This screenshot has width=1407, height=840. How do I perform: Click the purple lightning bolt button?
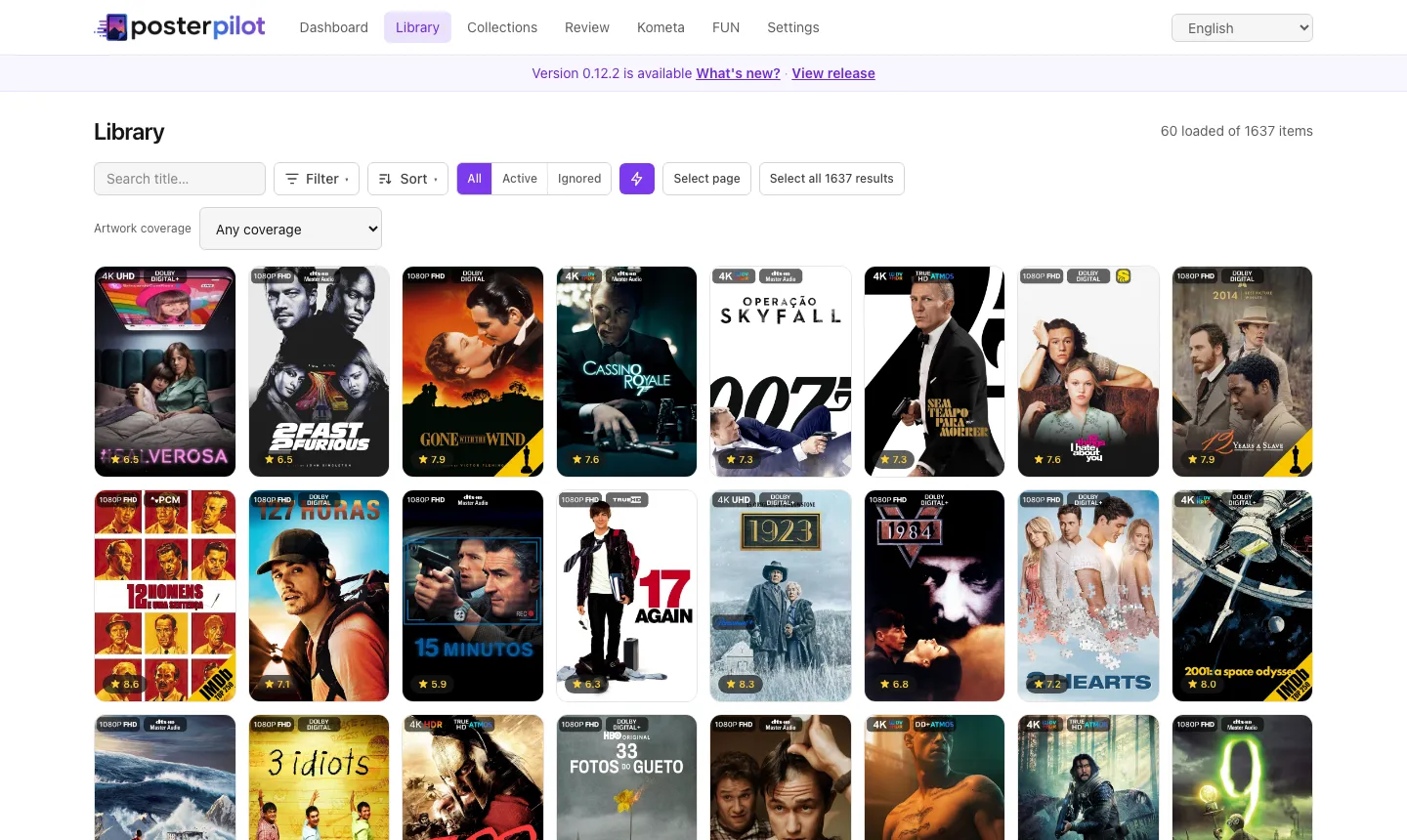point(637,179)
